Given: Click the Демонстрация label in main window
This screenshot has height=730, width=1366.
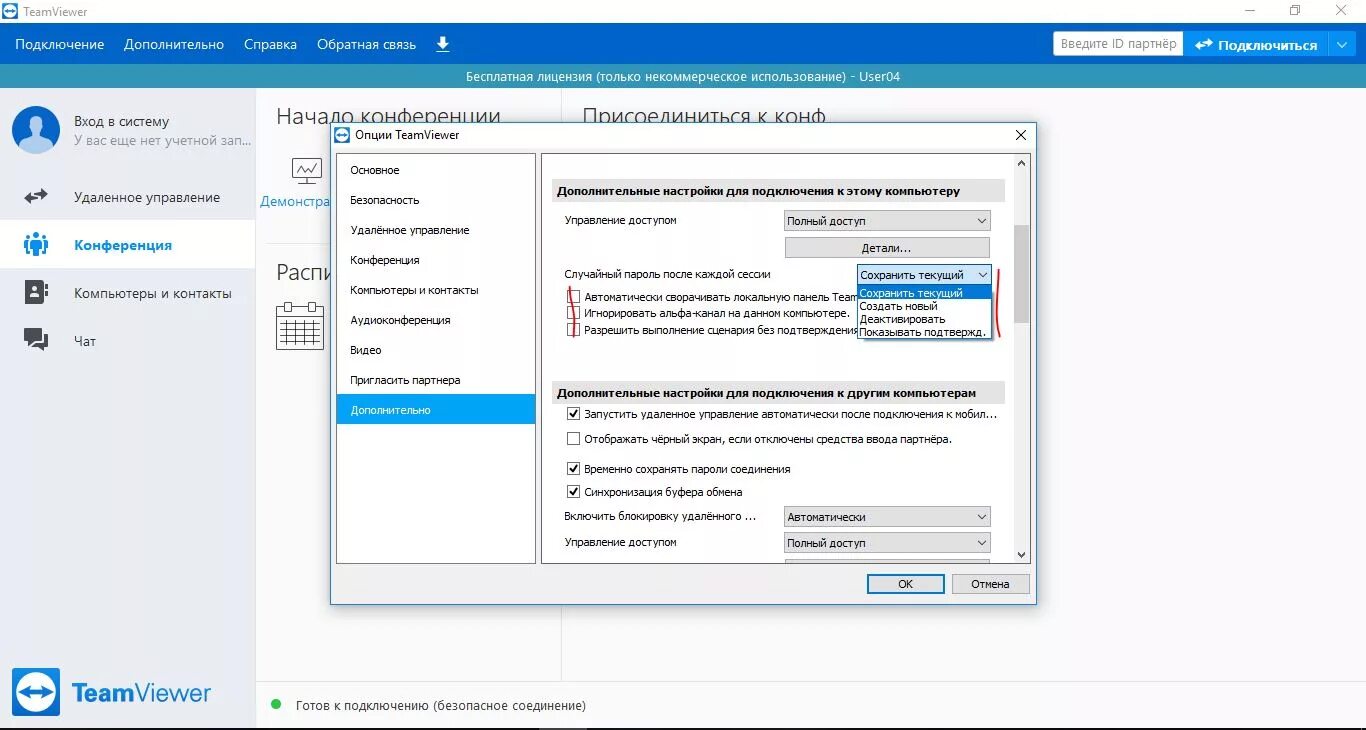Looking at the screenshot, I should [x=295, y=201].
